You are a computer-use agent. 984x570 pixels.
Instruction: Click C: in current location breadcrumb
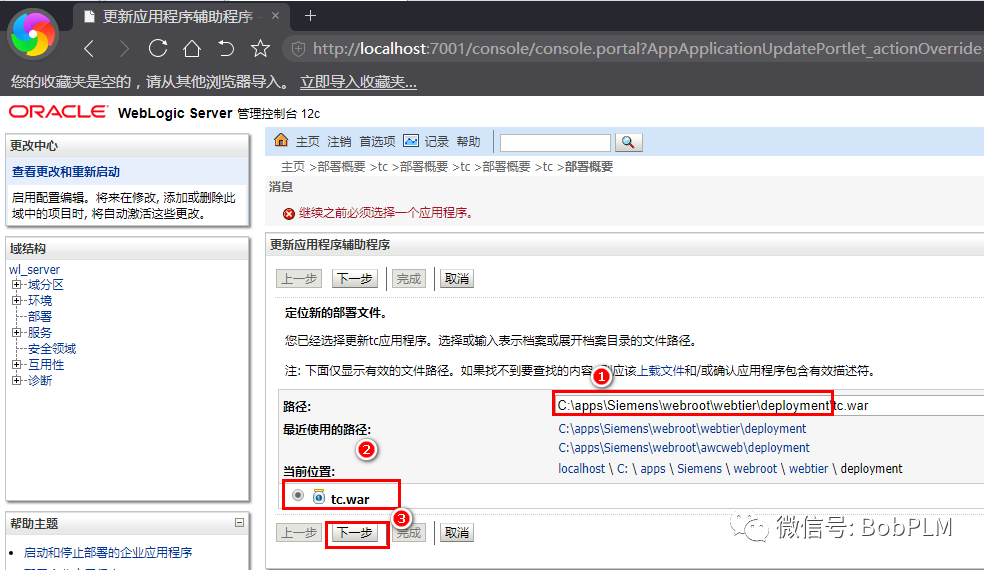coord(623,468)
